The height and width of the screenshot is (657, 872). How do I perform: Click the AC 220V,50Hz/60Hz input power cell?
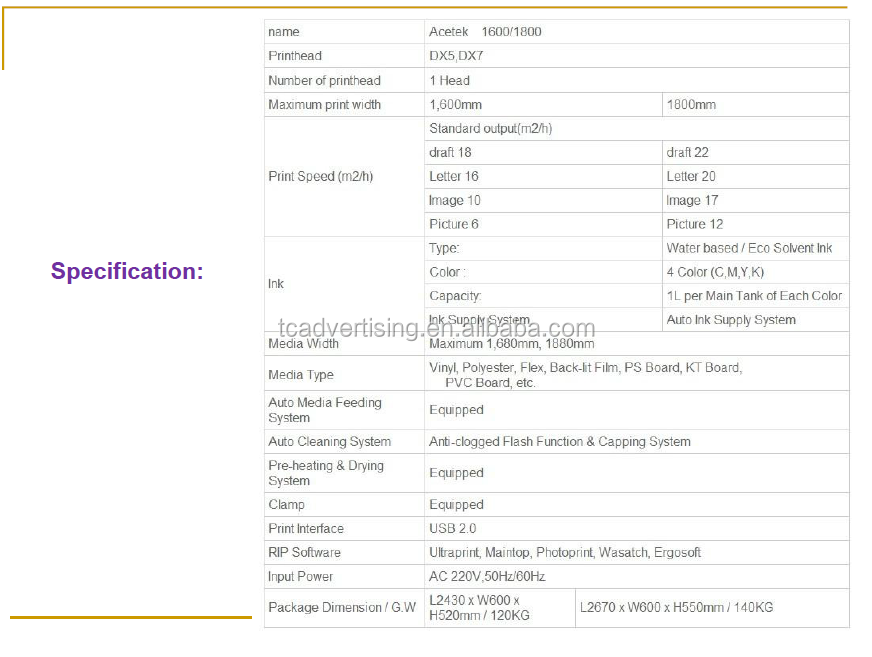point(487,576)
